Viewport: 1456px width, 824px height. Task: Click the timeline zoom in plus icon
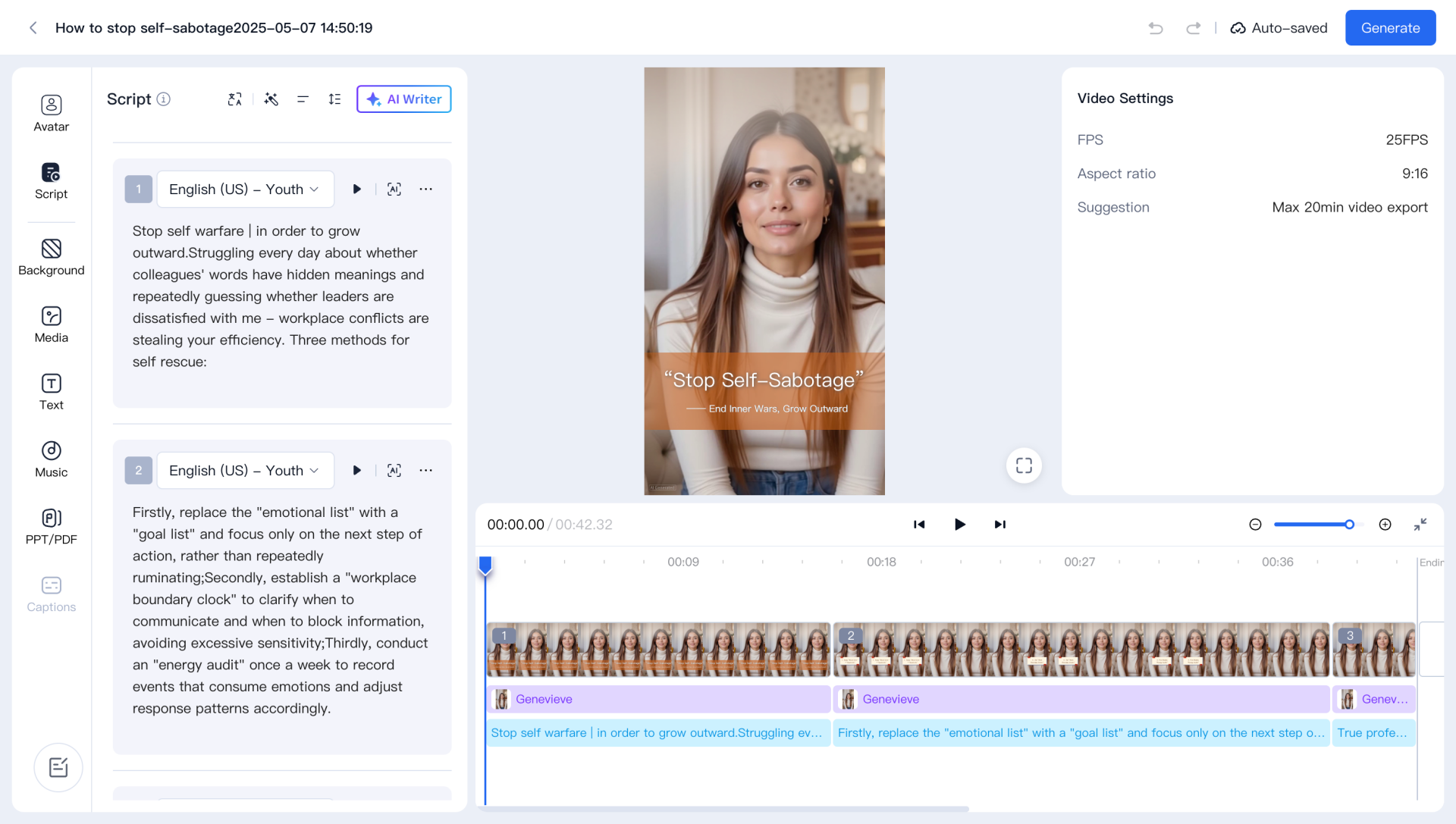[1385, 525]
